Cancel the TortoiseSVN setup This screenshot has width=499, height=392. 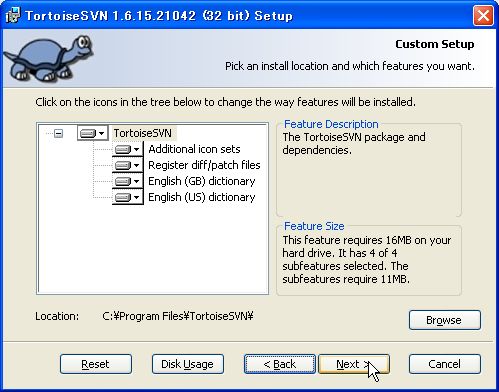click(445, 364)
